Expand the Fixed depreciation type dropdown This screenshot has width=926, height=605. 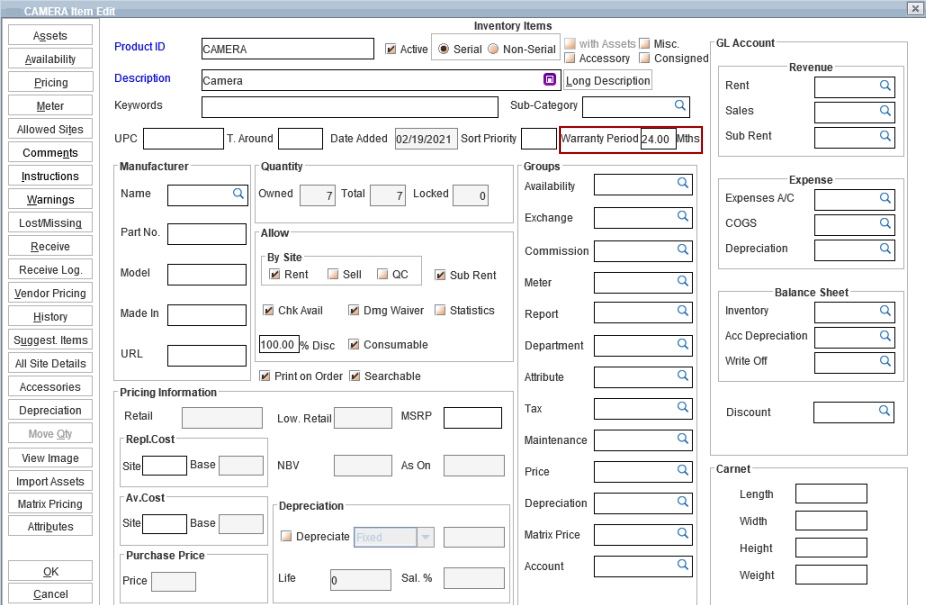coord(426,537)
